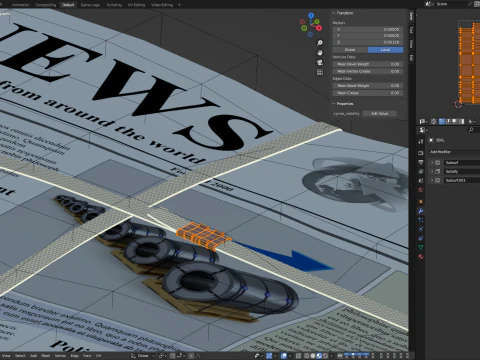Toggle proportional editing in viewport header
The width and height of the screenshot is (480, 360).
[x=191, y=356]
